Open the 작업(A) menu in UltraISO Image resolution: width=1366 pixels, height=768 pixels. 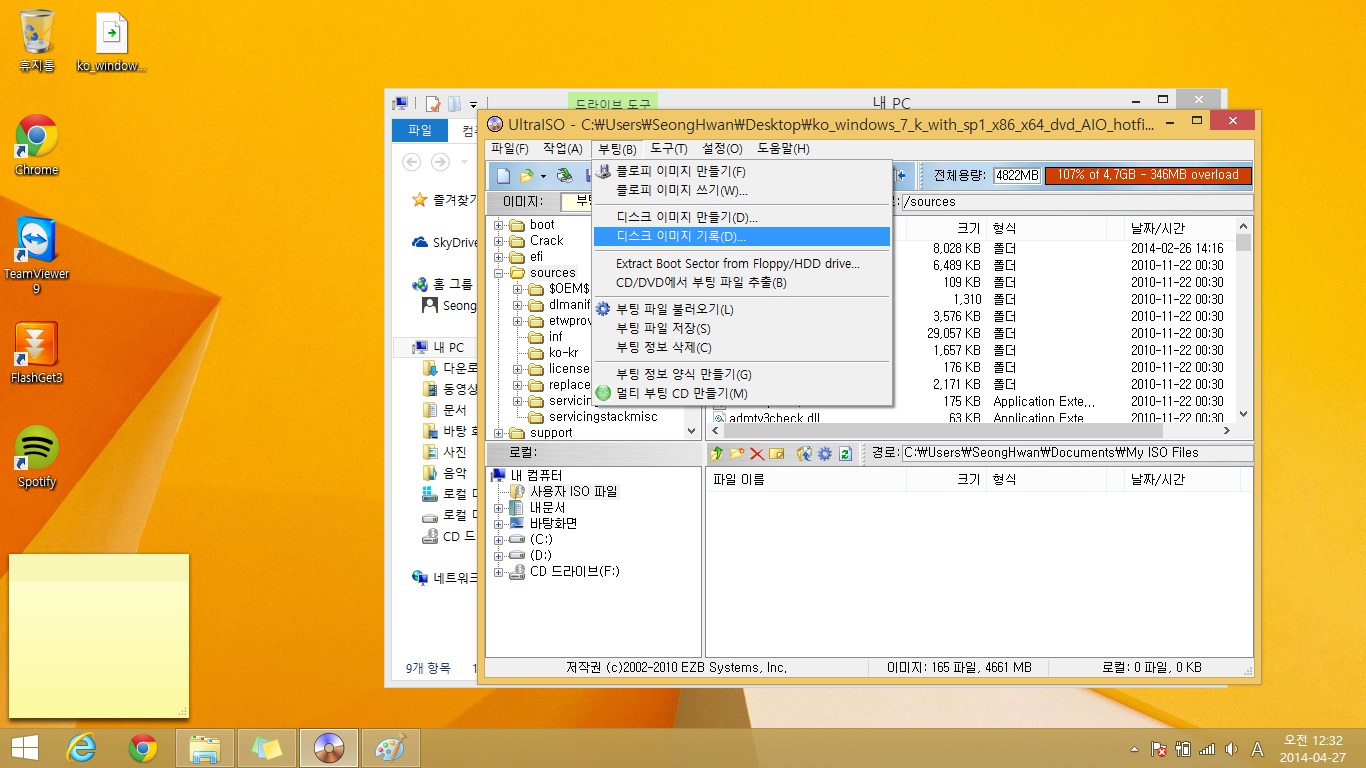pyautogui.click(x=562, y=149)
